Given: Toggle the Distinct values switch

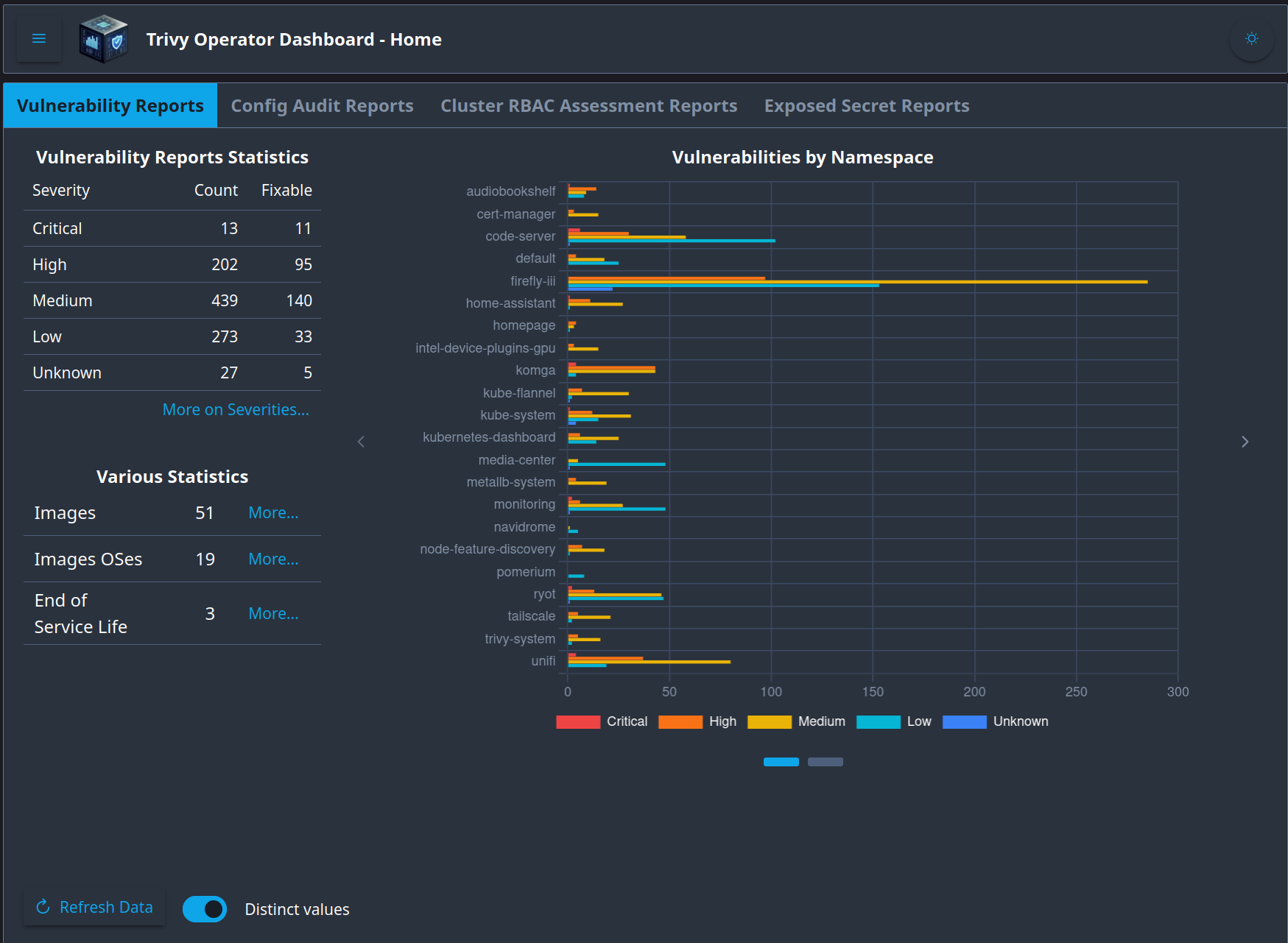Looking at the screenshot, I should click(205, 909).
